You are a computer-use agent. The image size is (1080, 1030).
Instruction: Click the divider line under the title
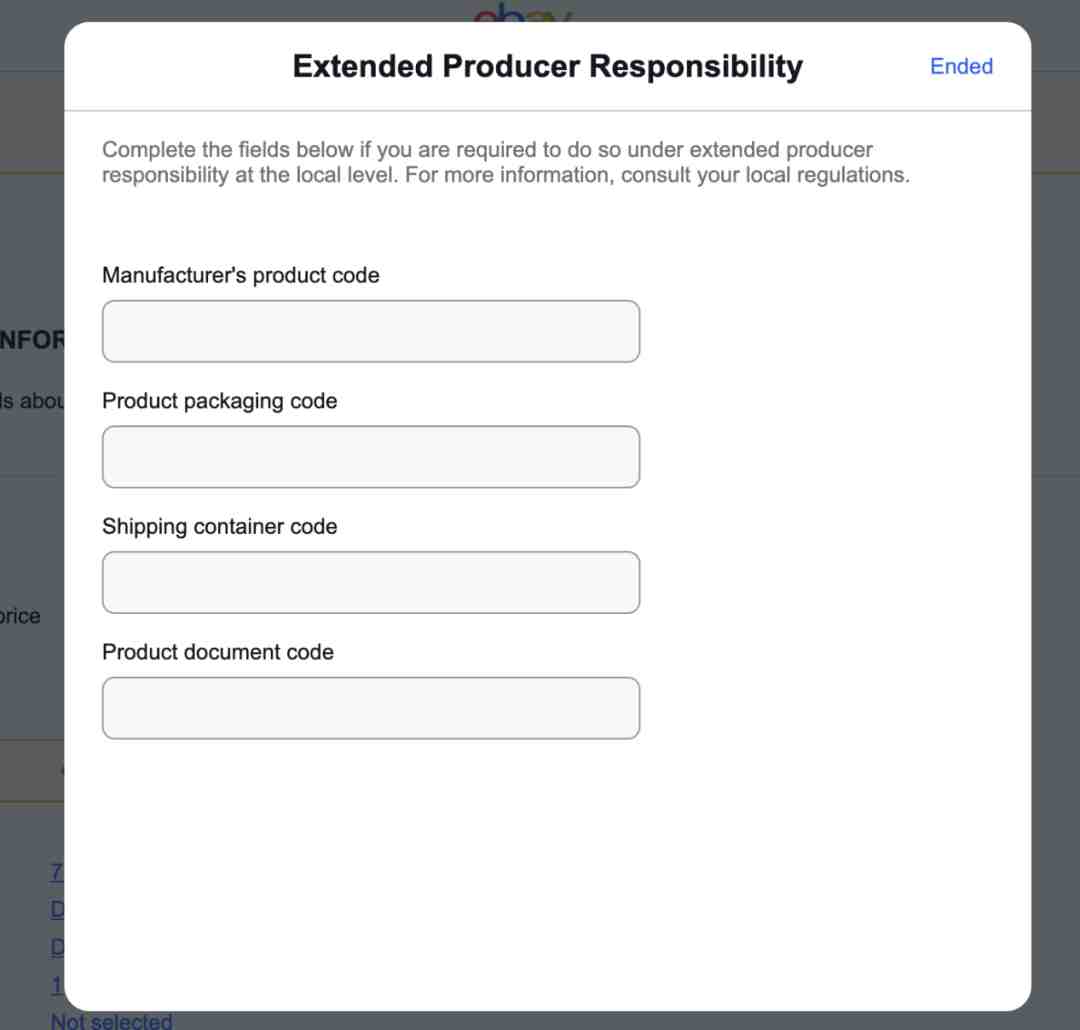point(548,110)
